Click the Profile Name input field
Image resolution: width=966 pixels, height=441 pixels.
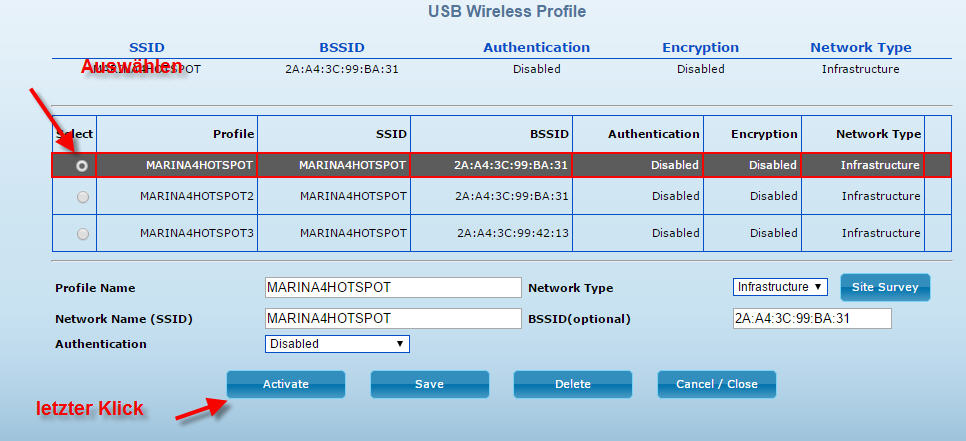393,287
